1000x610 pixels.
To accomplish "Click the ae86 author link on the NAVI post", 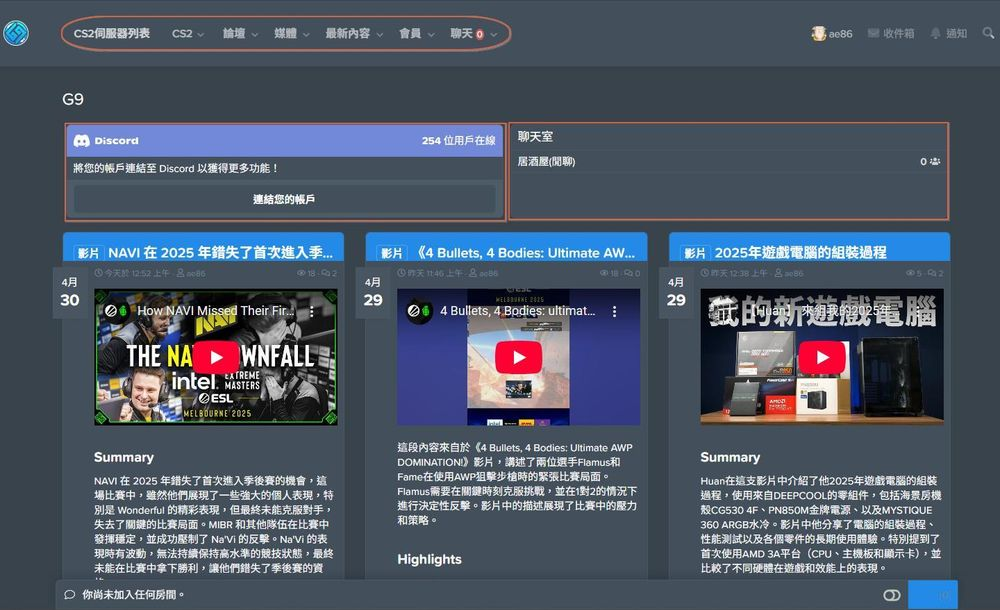I will (196, 273).
